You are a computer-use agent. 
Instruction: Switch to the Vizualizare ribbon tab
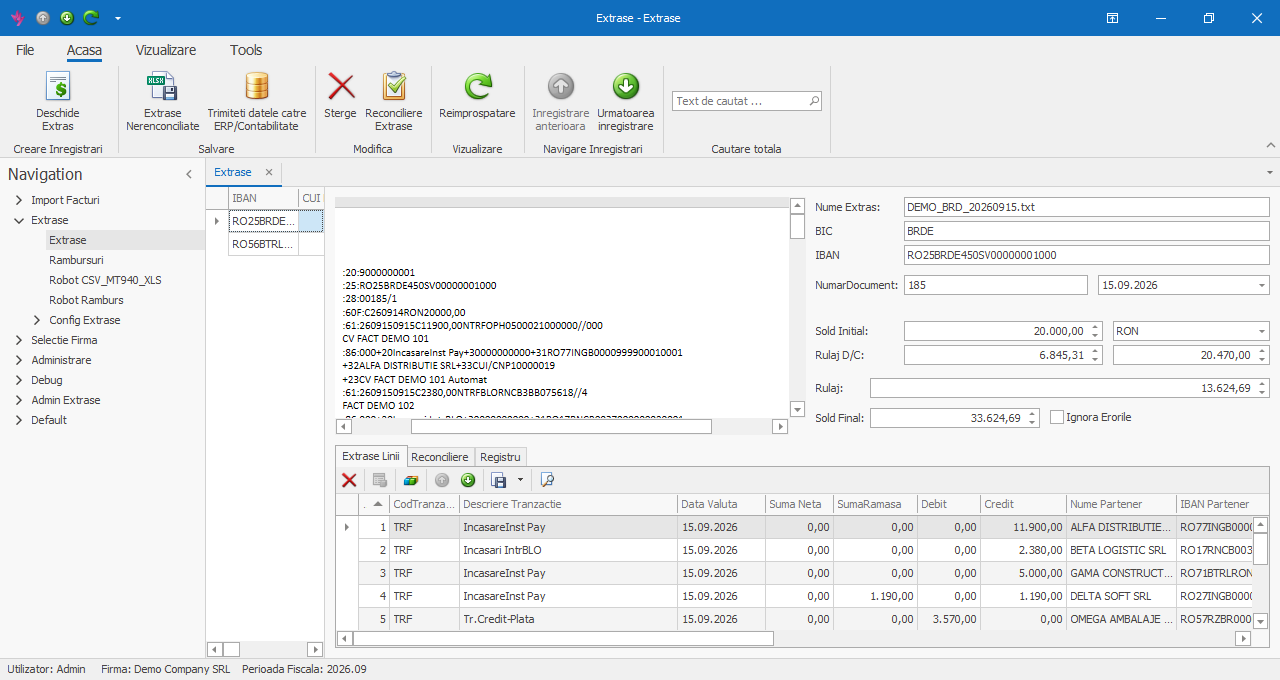point(166,50)
